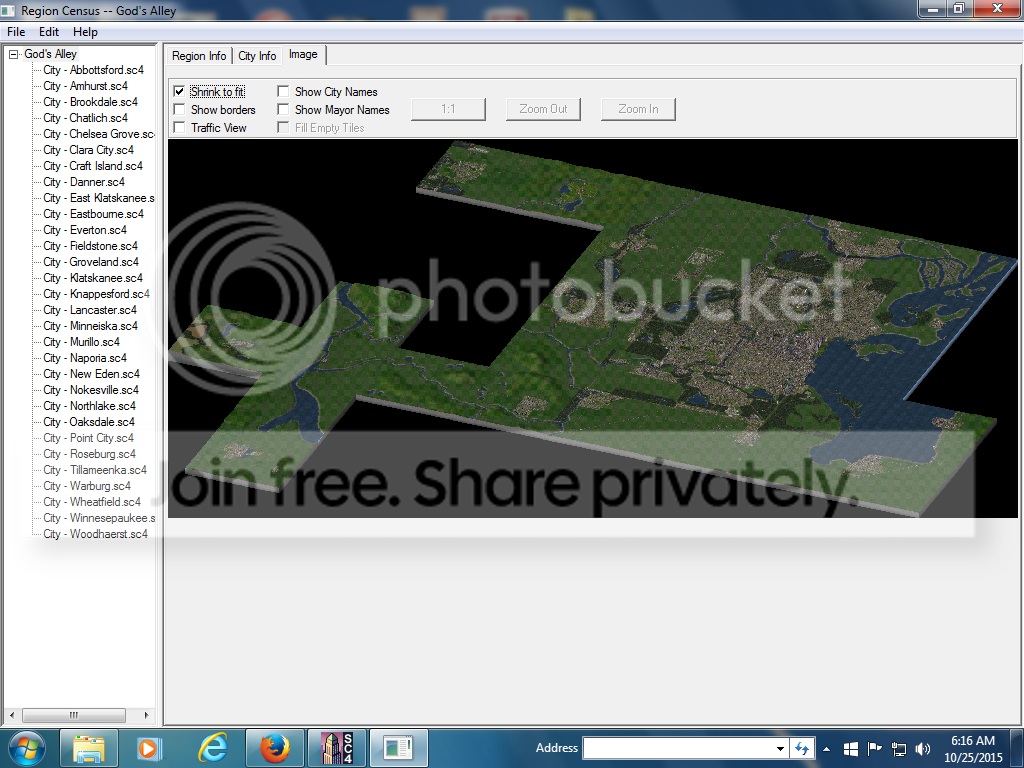Collapse the God's Alley tree node

[13, 54]
